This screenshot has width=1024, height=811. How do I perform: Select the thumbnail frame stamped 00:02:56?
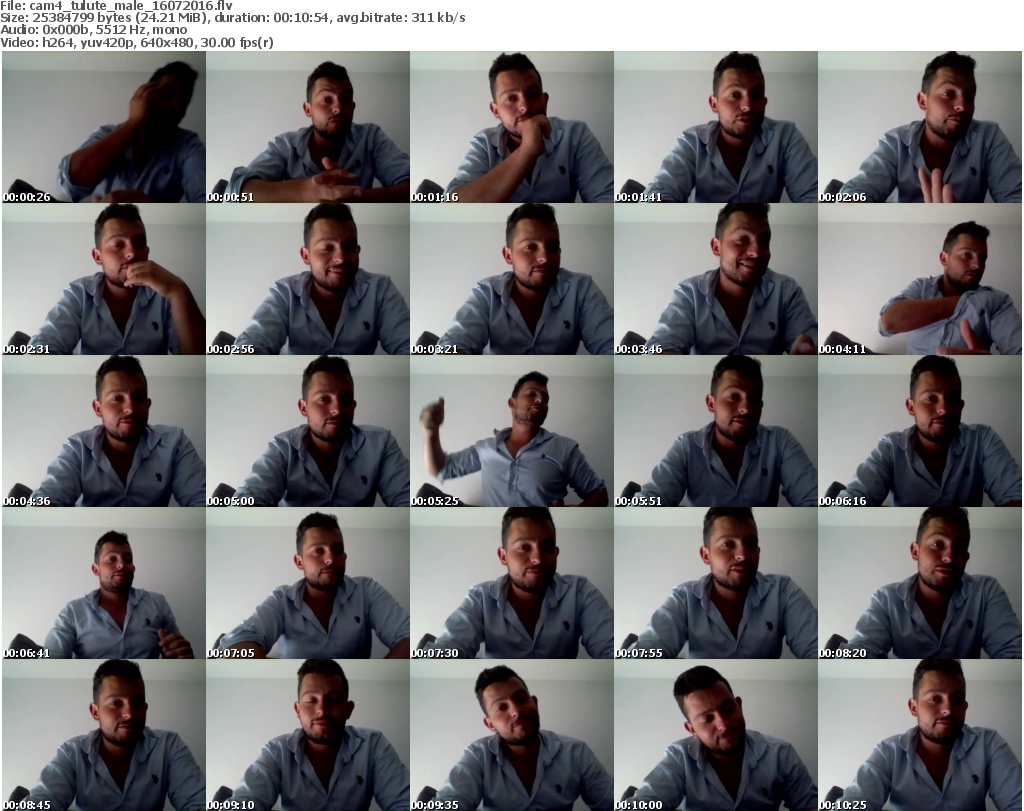(308, 279)
